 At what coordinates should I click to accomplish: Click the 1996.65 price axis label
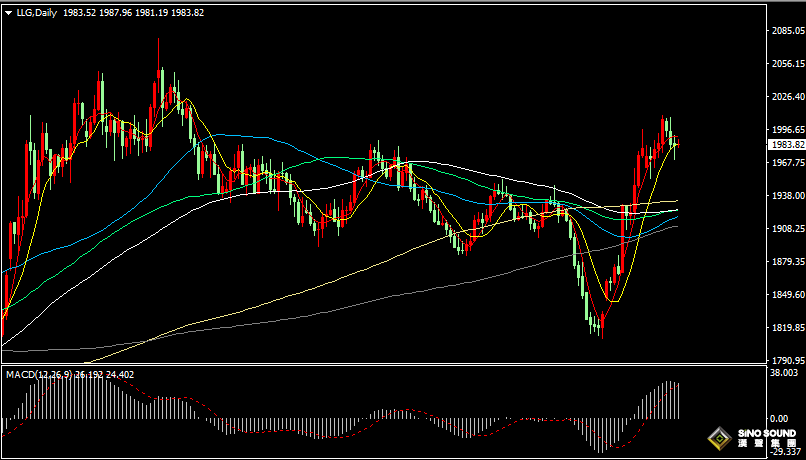tap(788, 130)
